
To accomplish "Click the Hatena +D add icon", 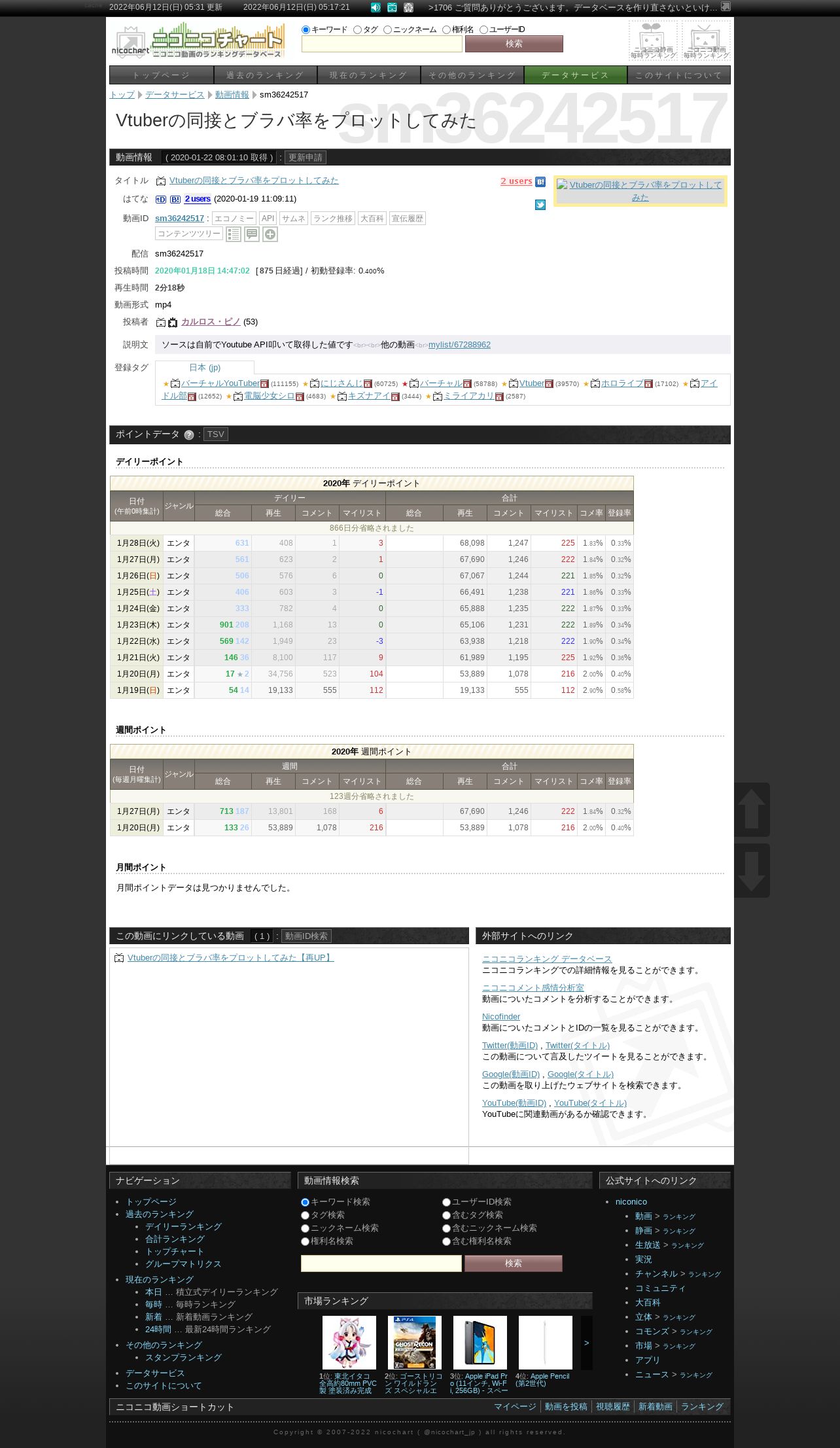I will tap(161, 200).
